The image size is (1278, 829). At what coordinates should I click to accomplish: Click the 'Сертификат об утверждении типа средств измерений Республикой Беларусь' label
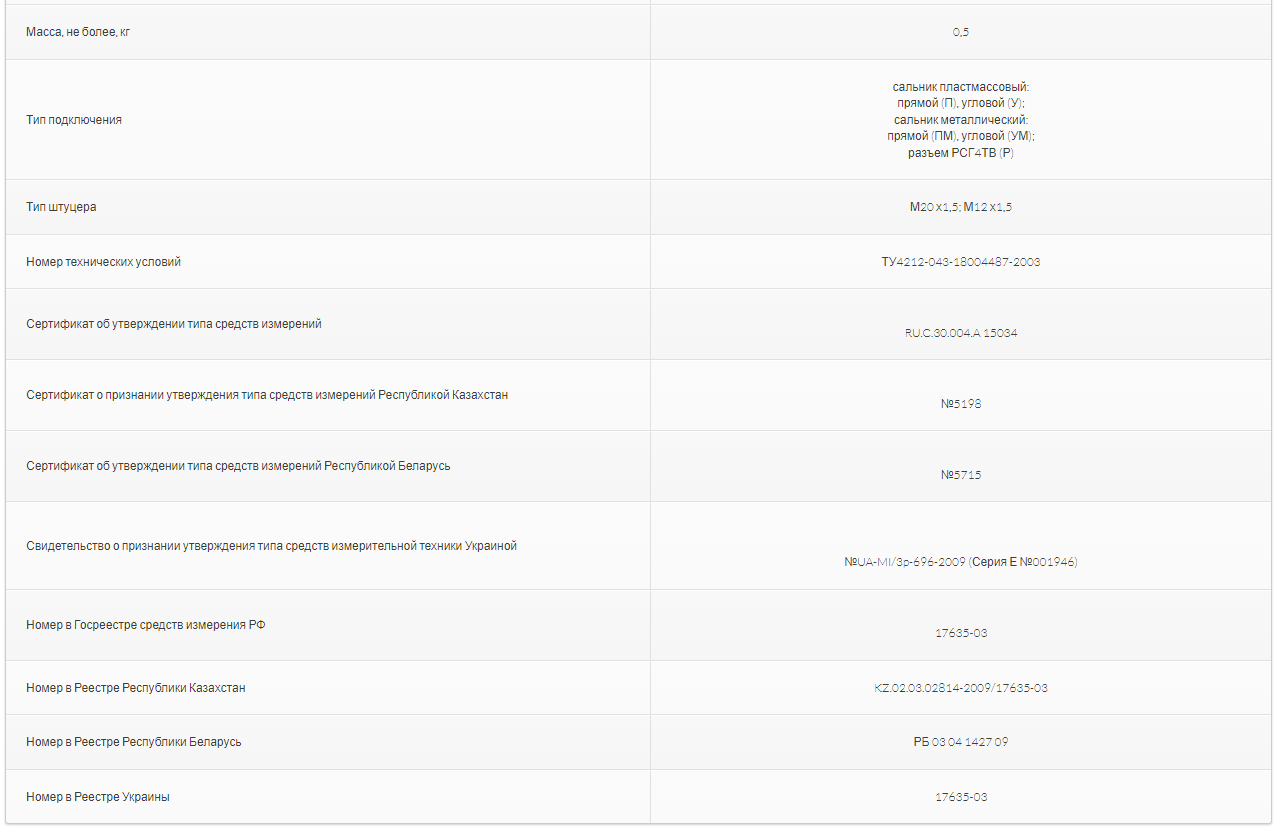238,466
